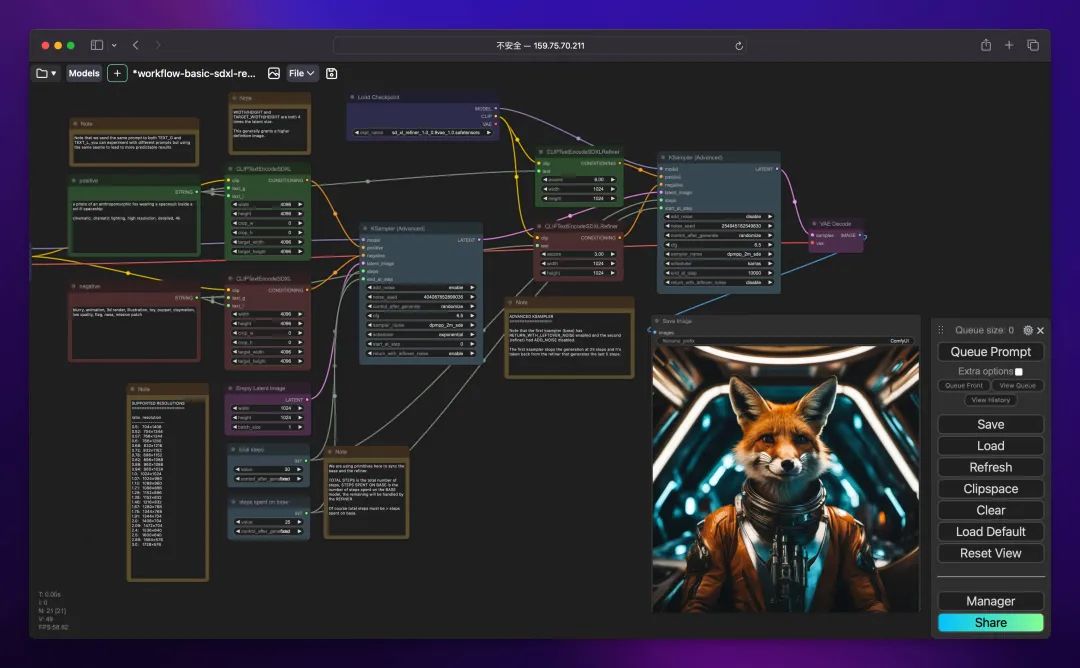1080x668 pixels.
Task: Collapse the Save Image node via its title dot
Action: 657,321
